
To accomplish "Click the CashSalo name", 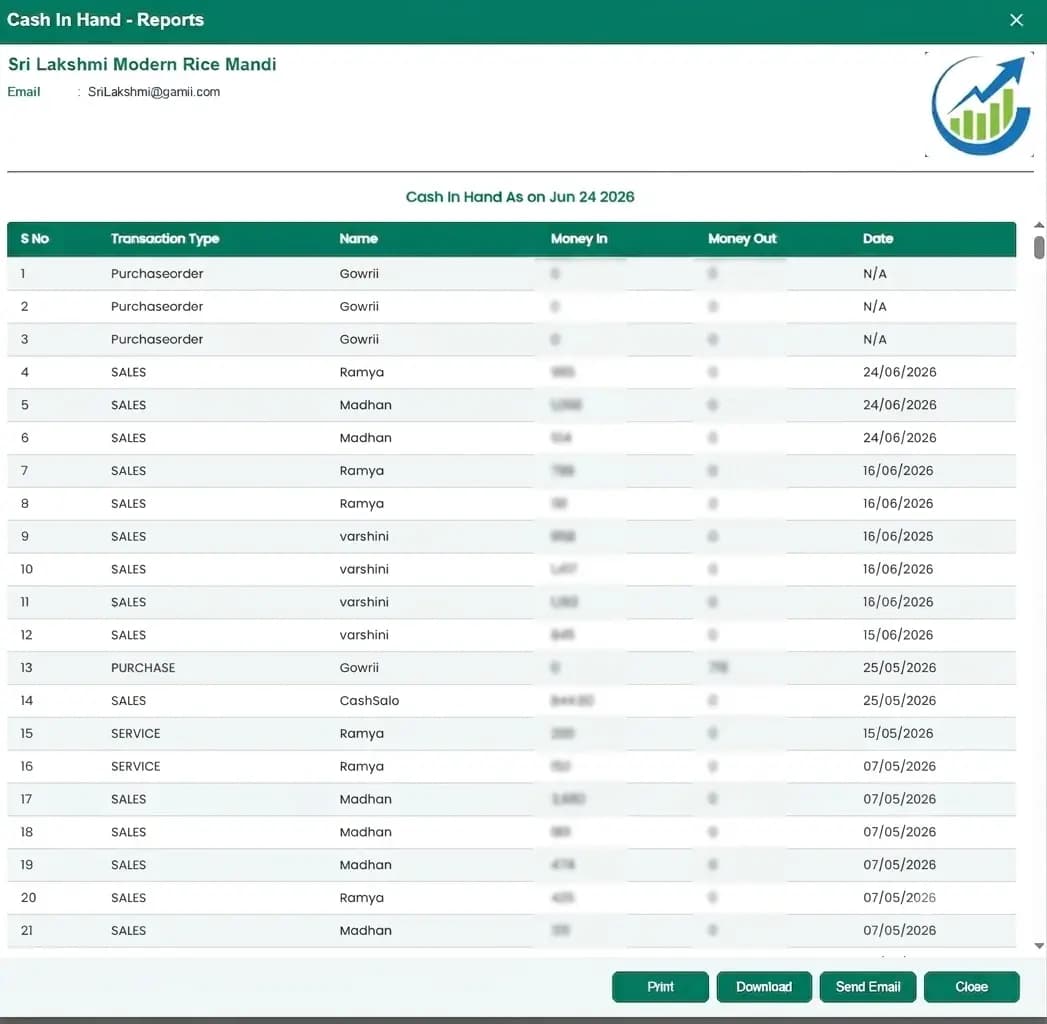I will pyautogui.click(x=369, y=700).
